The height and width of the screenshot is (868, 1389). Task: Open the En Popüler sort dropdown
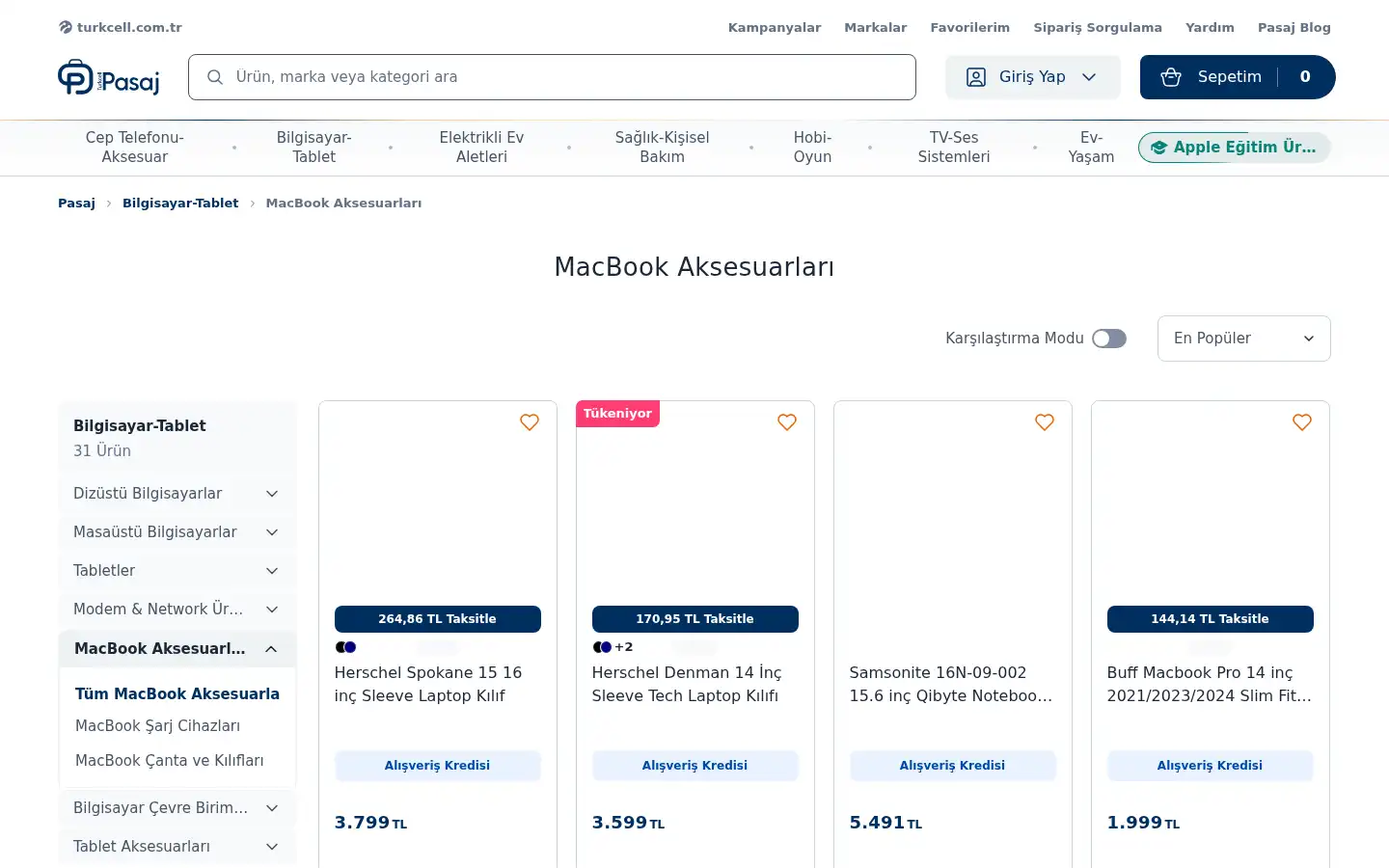(x=1244, y=339)
